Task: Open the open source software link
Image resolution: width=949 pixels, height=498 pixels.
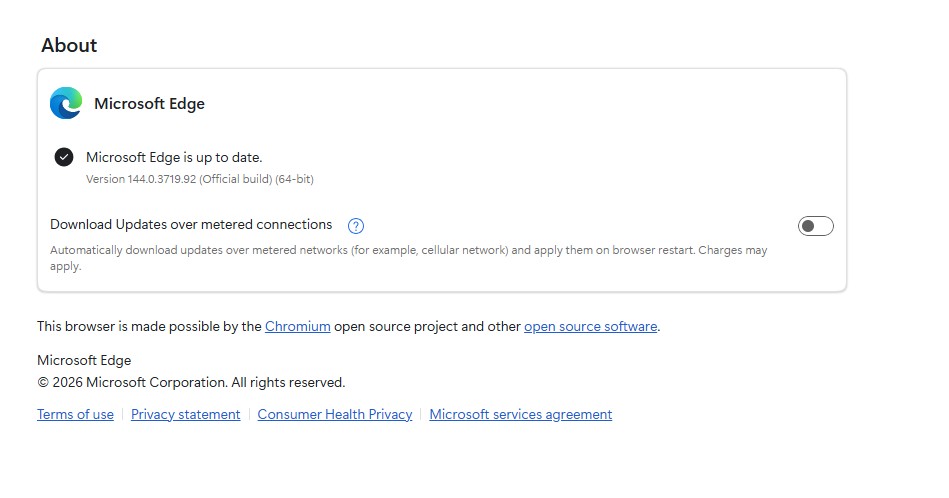Action: 590,326
